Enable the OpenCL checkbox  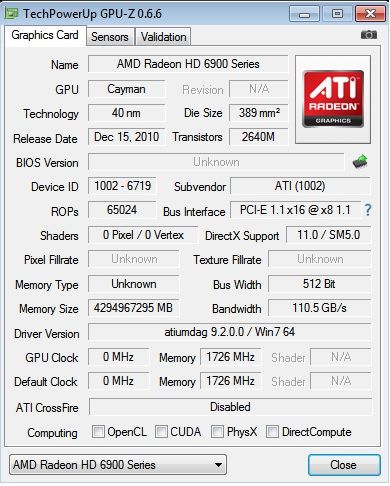coord(98,431)
